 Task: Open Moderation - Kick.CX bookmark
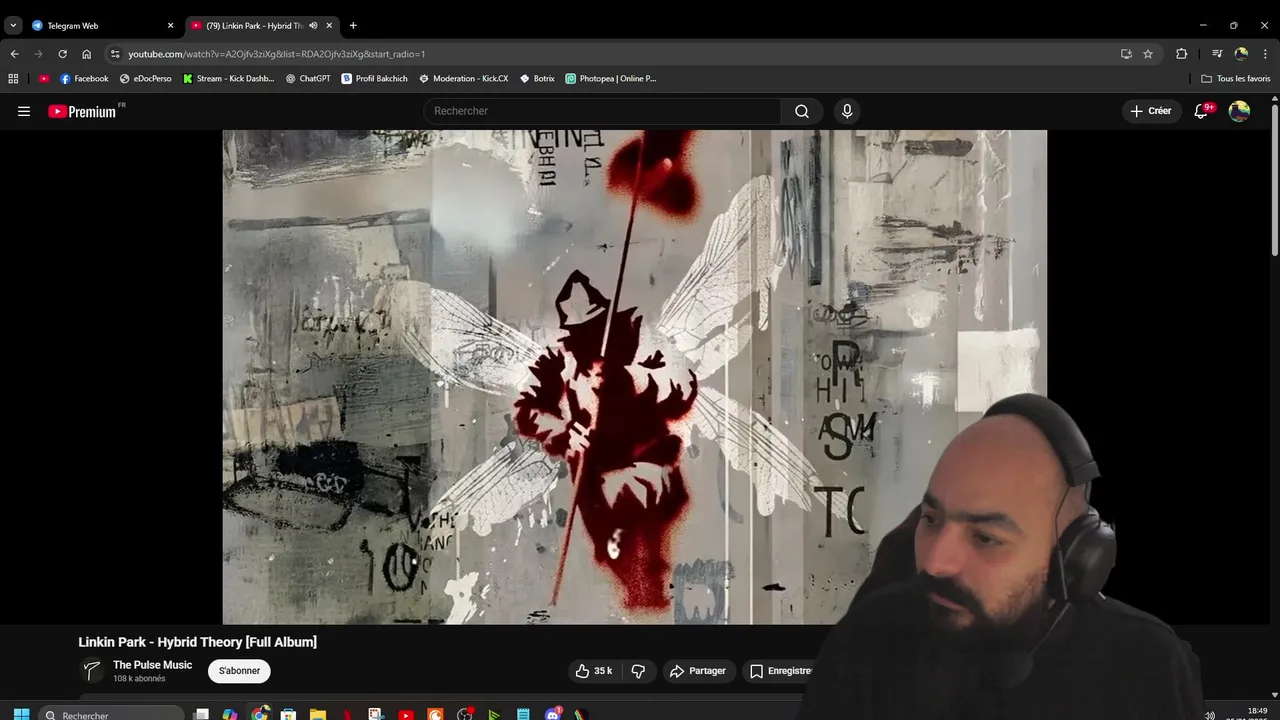pos(463,78)
